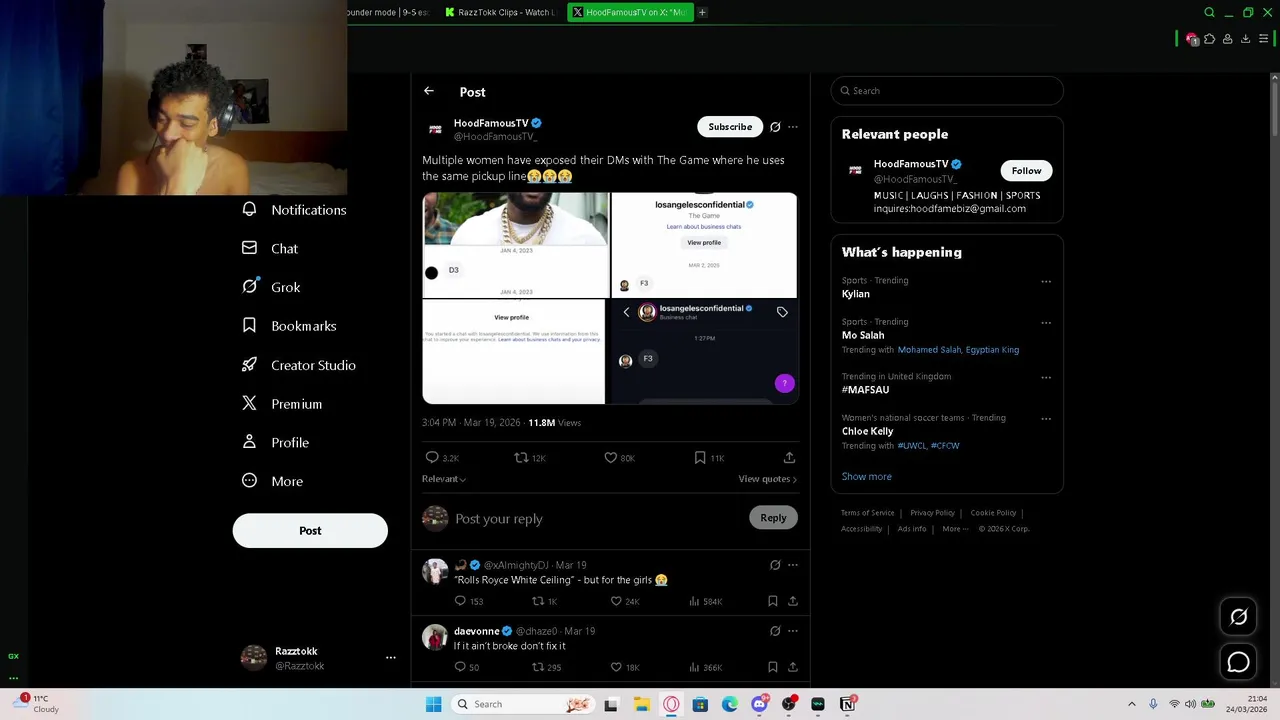Like the post with 80K likes
1280x720 pixels.
(619, 458)
